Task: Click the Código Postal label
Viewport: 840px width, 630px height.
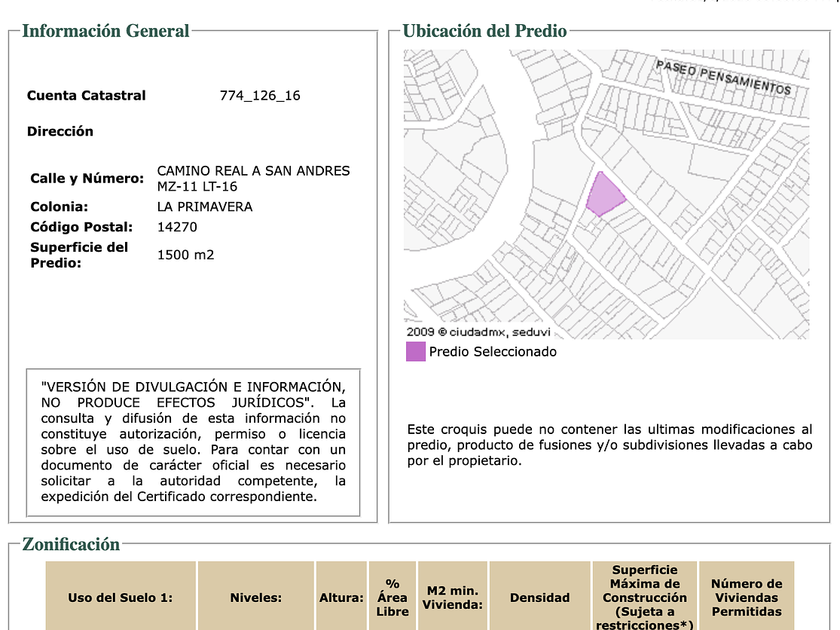Action: pos(81,227)
